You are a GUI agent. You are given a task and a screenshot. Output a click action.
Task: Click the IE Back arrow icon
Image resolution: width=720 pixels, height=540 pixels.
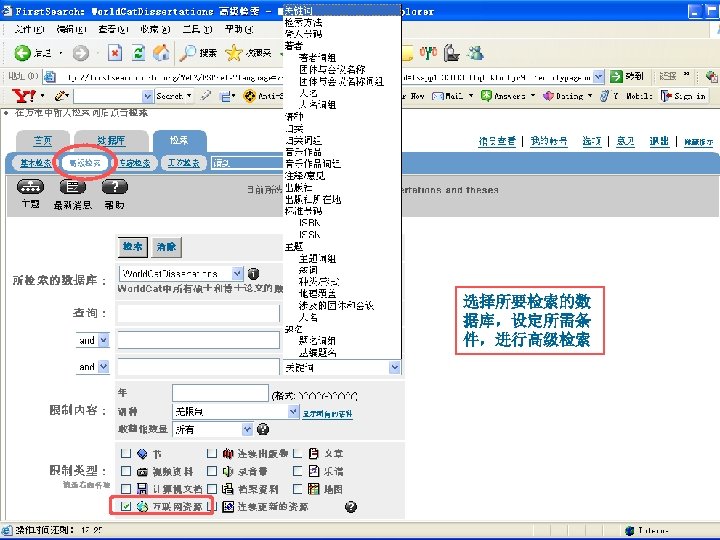point(22,53)
